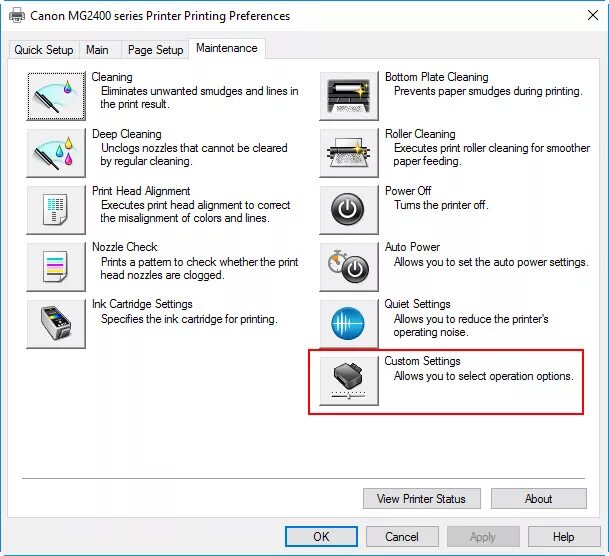Image resolution: width=609 pixels, height=556 pixels.
Task: Confirm with the OK button
Action: [321, 537]
